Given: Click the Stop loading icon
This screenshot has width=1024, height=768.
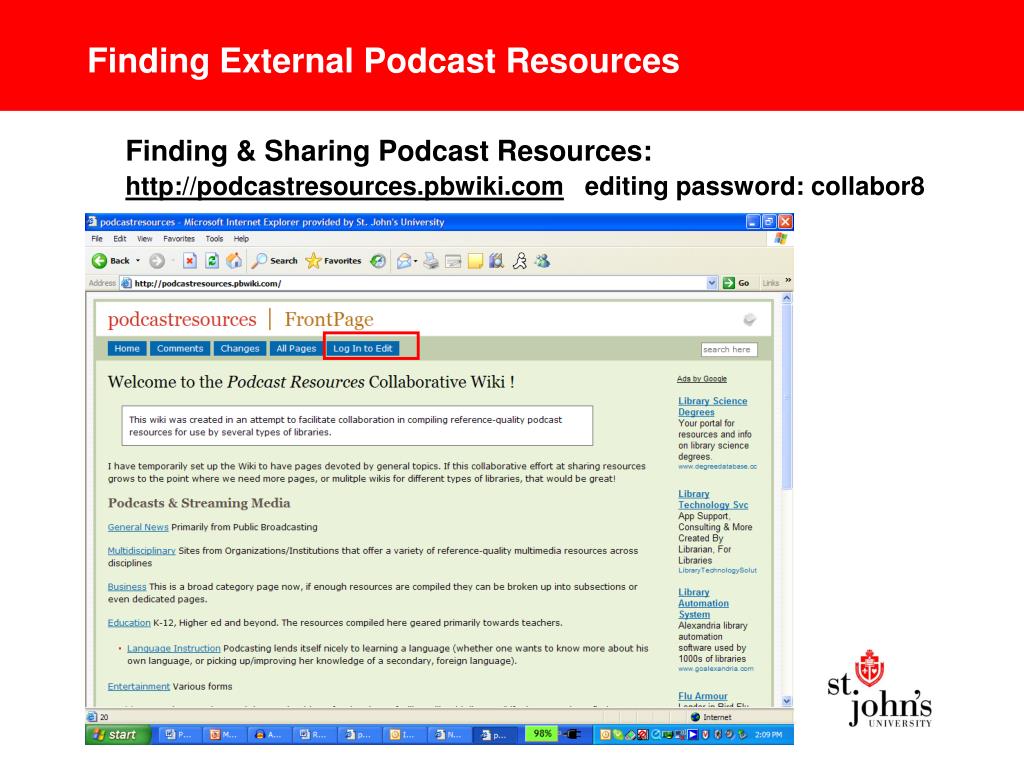Looking at the screenshot, I should tap(189, 261).
